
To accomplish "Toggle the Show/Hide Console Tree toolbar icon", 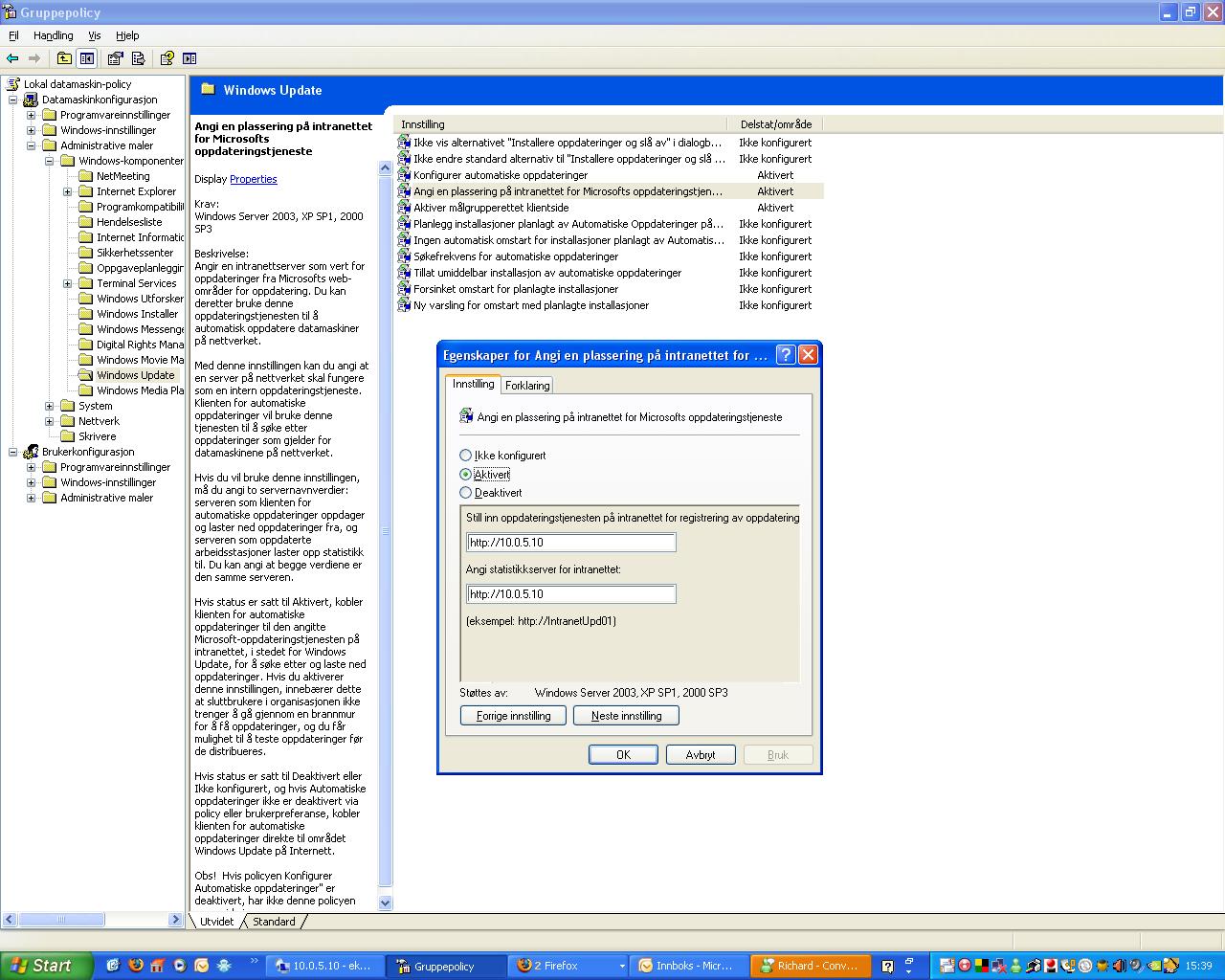I will [87, 58].
